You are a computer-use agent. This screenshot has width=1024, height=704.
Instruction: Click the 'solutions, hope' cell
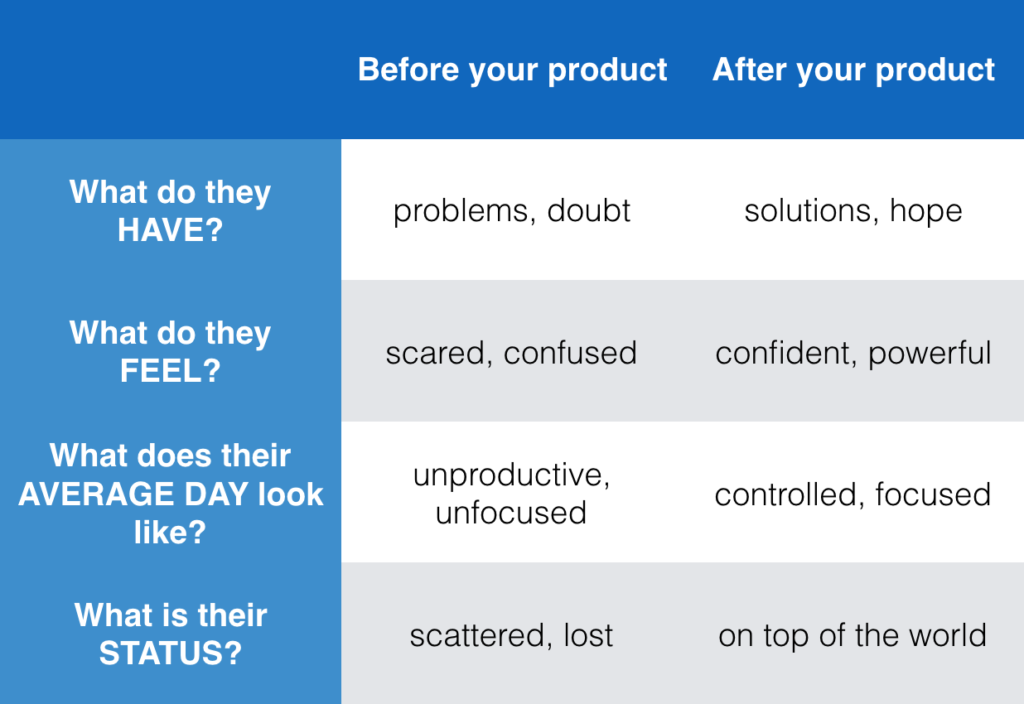coord(854,210)
